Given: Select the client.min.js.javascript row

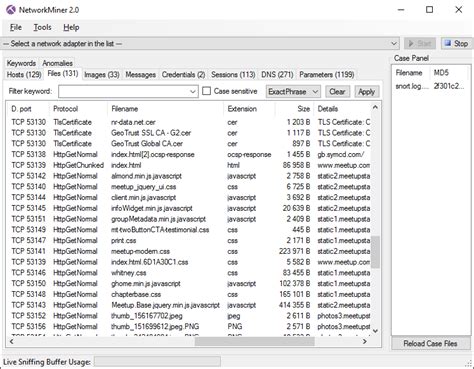Looking at the screenshot, I should (x=189, y=197).
